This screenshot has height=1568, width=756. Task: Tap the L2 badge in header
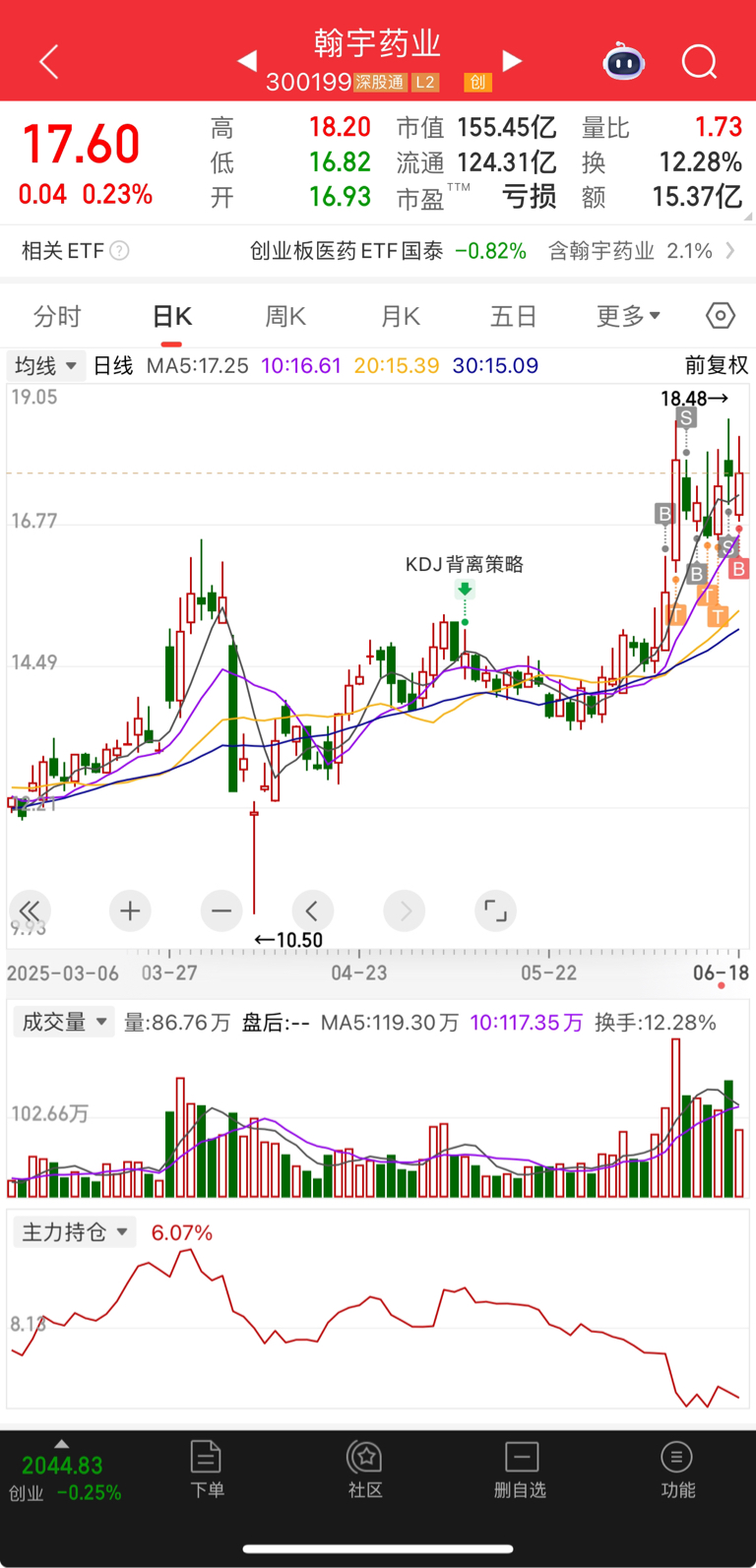click(x=425, y=83)
